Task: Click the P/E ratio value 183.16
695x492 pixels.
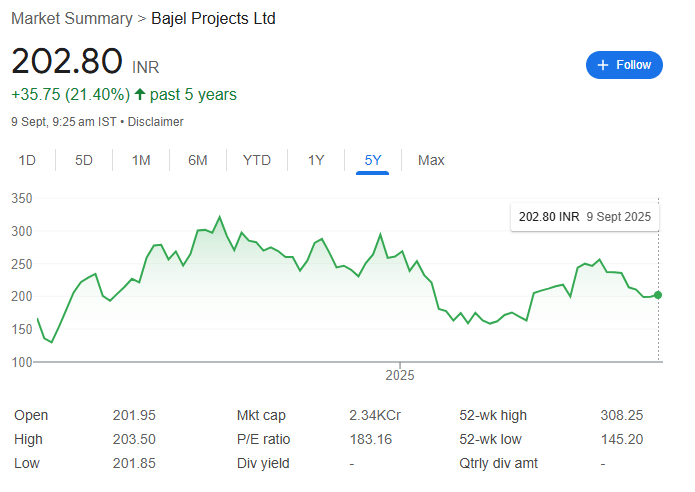Action: pyautogui.click(x=371, y=439)
